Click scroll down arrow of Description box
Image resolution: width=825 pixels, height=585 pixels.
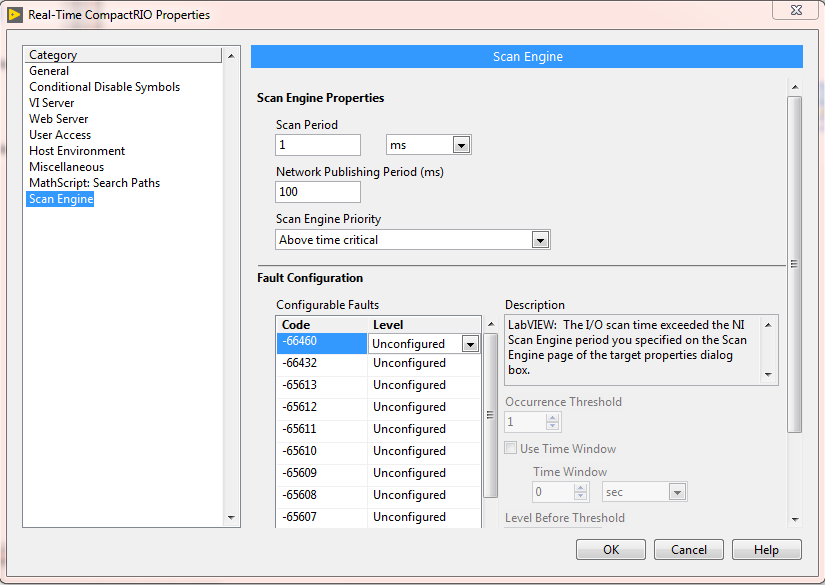click(768, 375)
